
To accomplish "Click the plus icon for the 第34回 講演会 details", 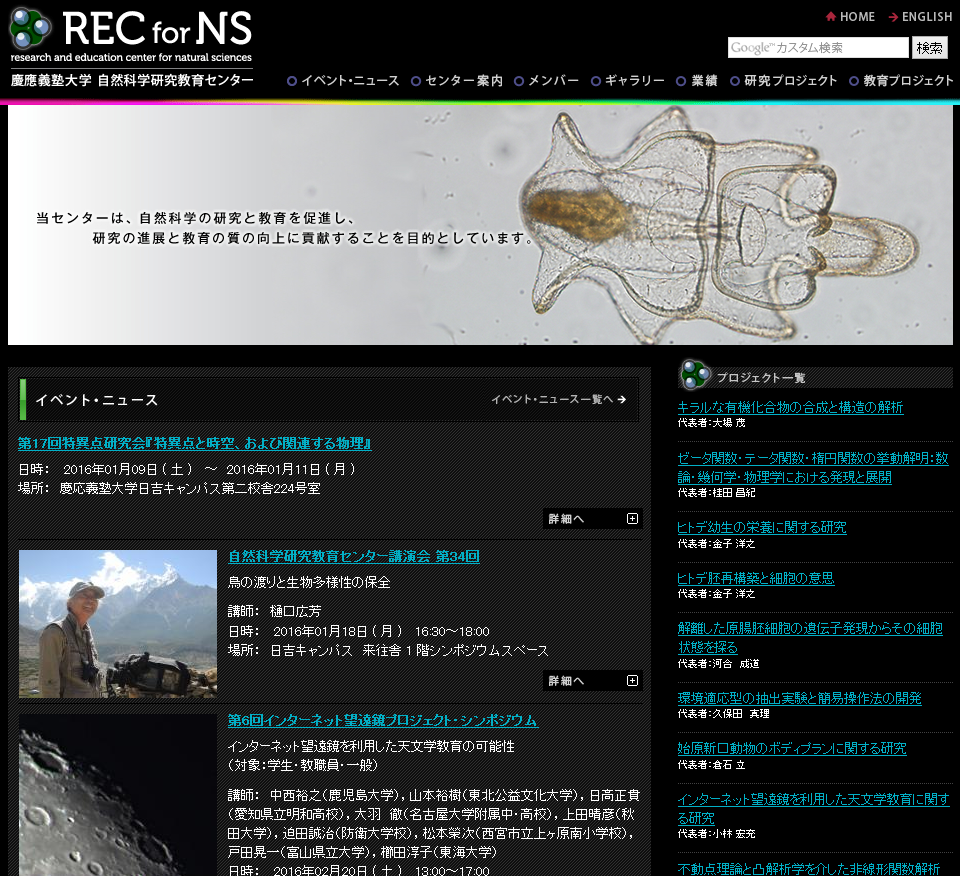I will [x=632, y=681].
